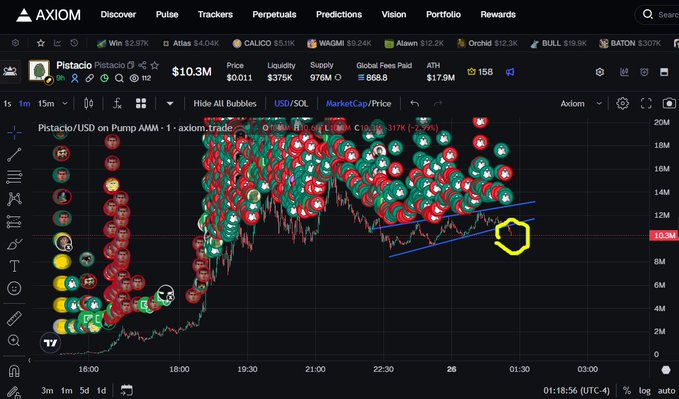
Task: Switch chart to 1m interval
Action: [x=24, y=104]
